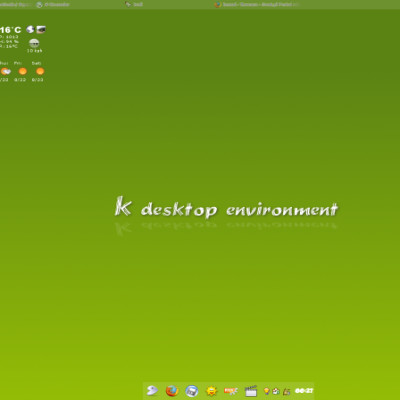Open the KDE launcher menu icon in the dock
Viewport: 400px width, 400px height.
152,390
